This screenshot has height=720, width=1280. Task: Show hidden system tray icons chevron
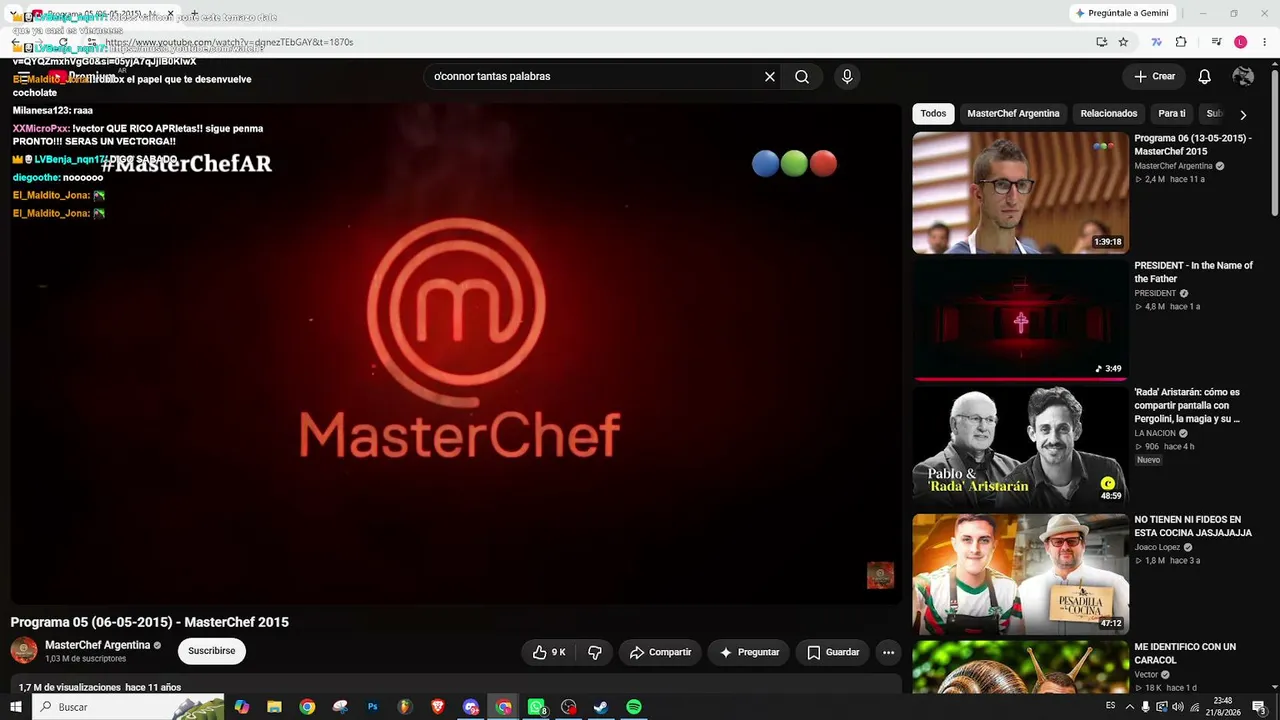point(1130,707)
